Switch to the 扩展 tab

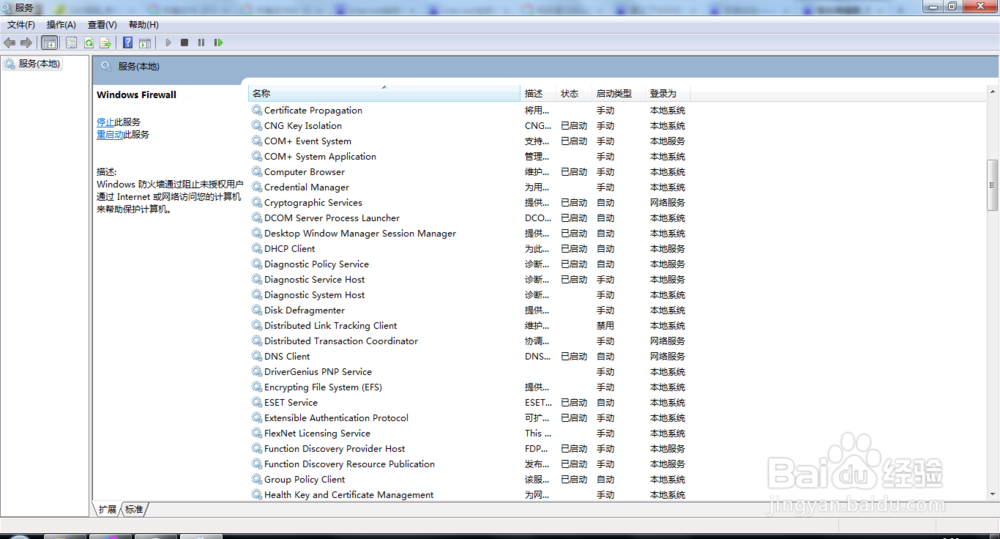[107, 509]
